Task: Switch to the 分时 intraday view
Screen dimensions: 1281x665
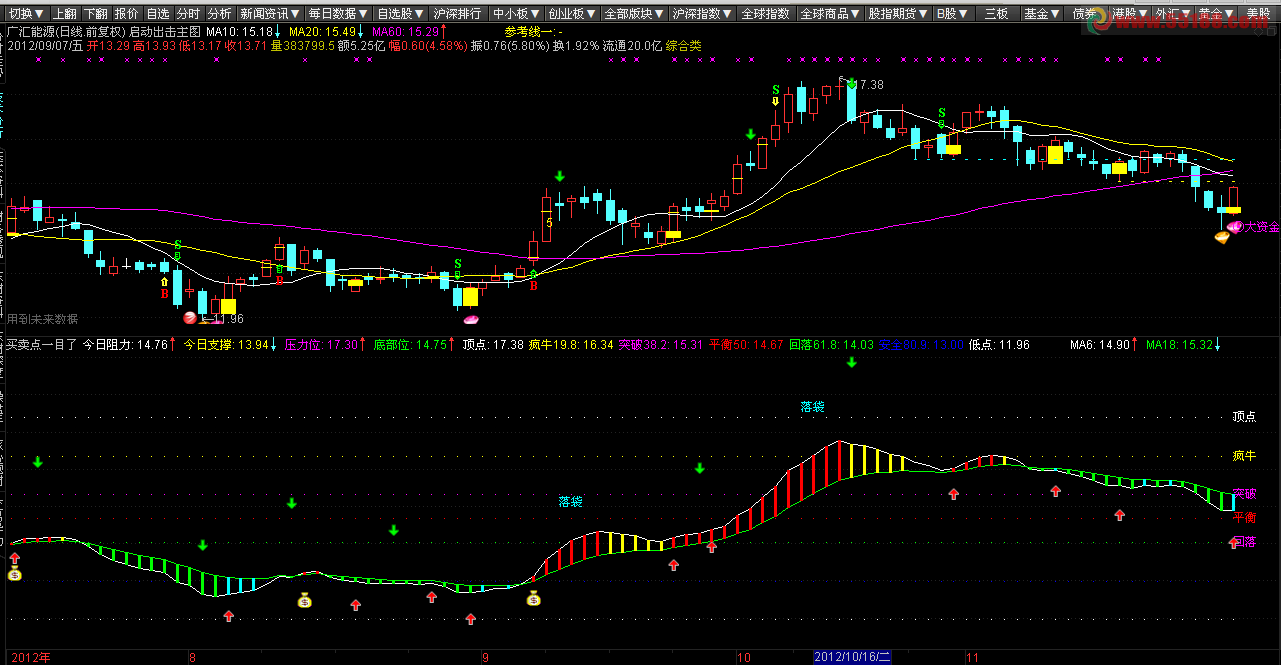Action: coord(188,14)
